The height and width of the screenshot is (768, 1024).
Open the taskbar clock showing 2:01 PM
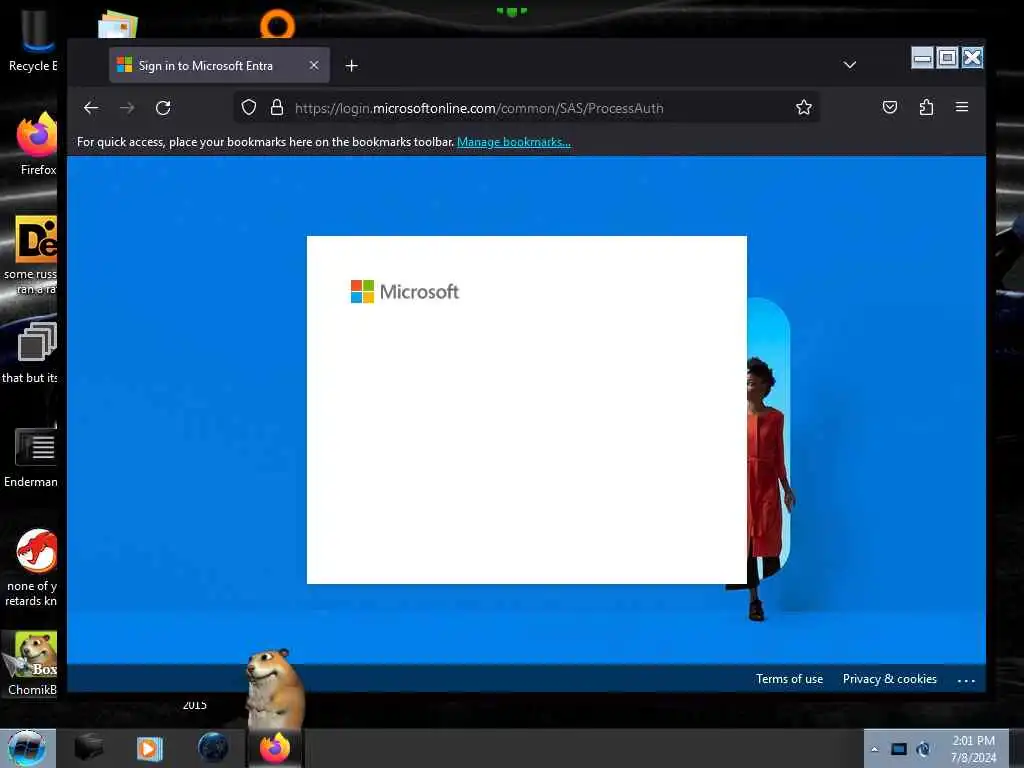[973, 748]
